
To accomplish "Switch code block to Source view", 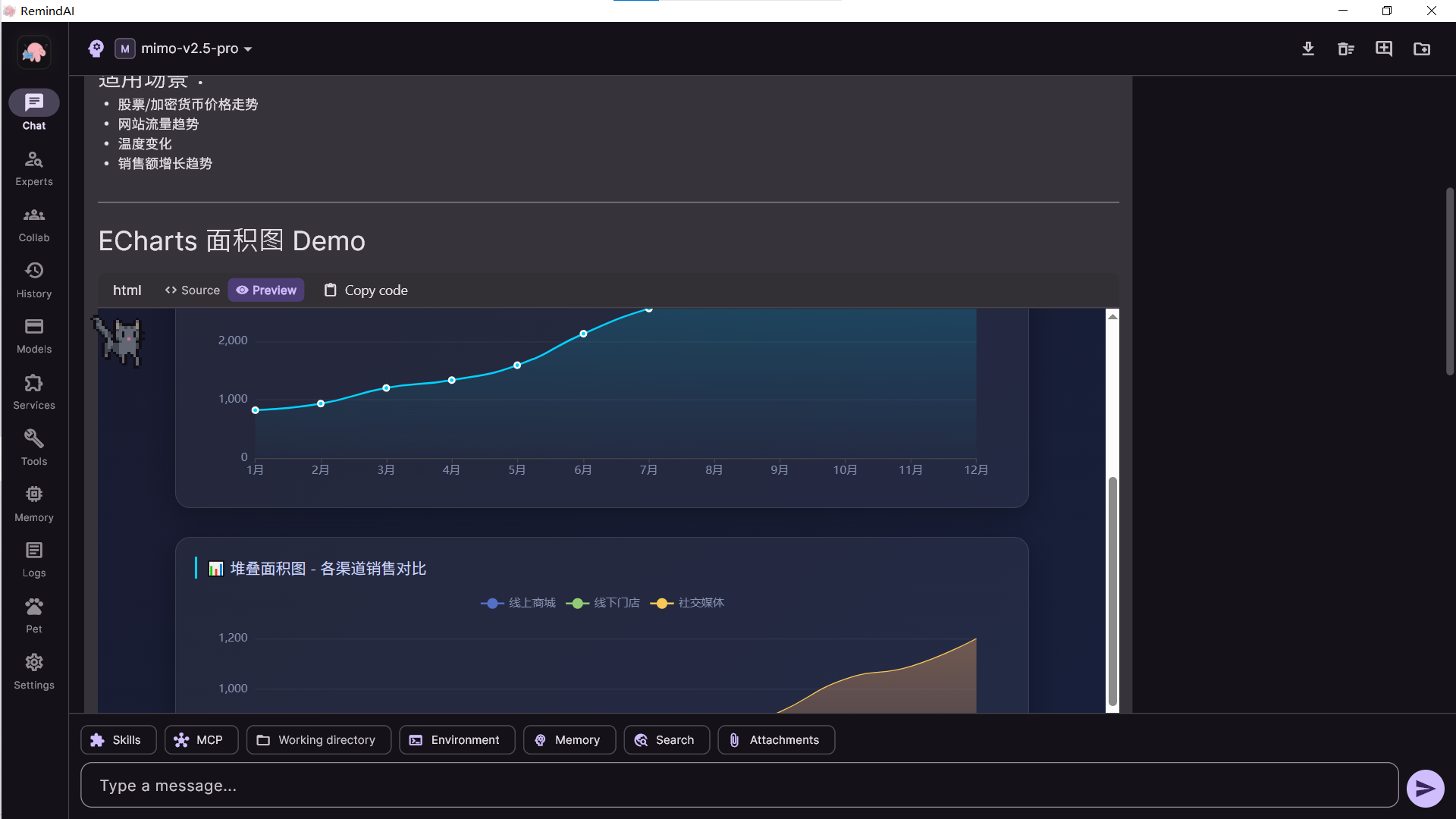I will click(x=193, y=290).
